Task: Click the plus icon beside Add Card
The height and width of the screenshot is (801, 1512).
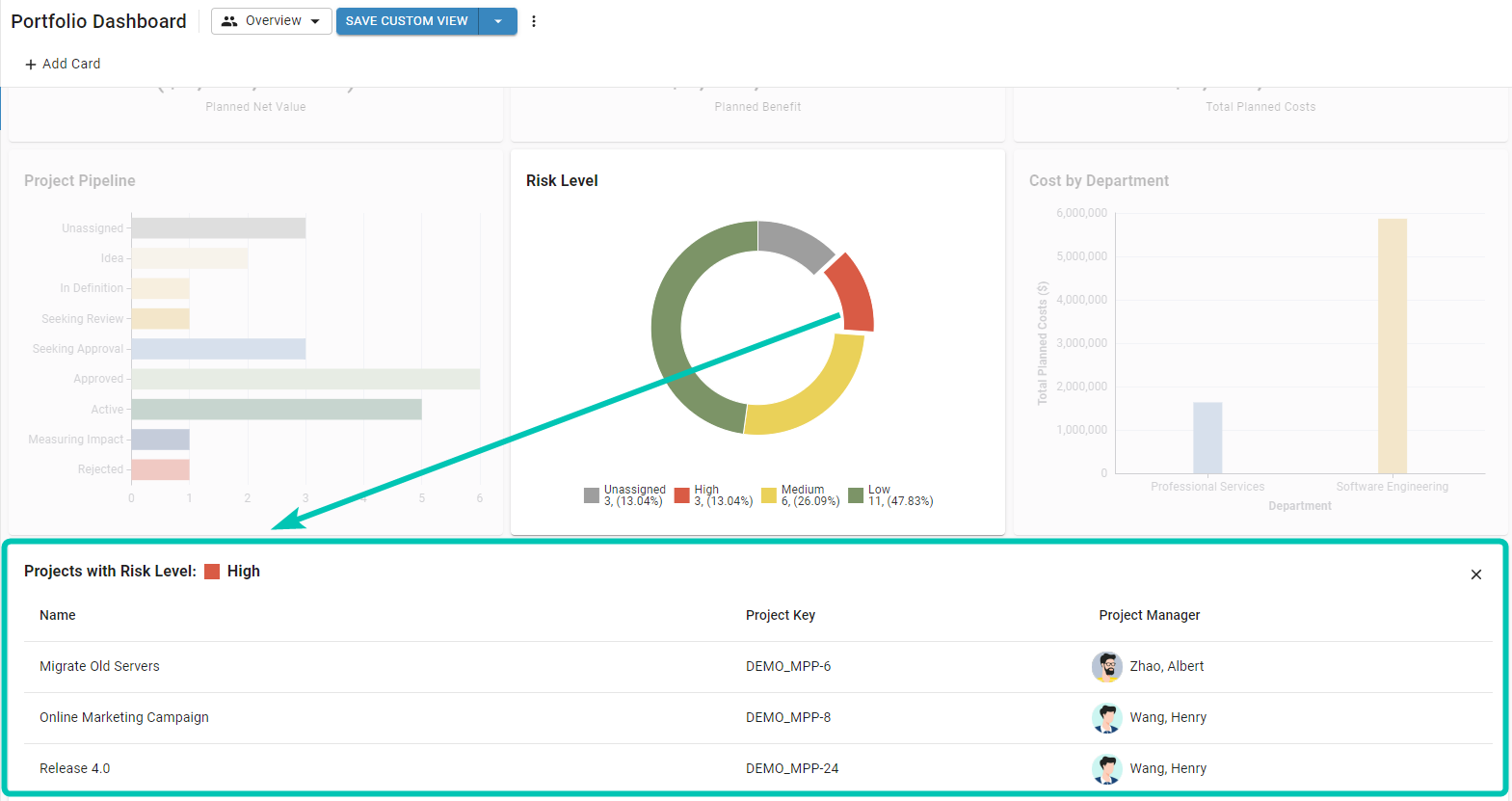Action: (31, 65)
